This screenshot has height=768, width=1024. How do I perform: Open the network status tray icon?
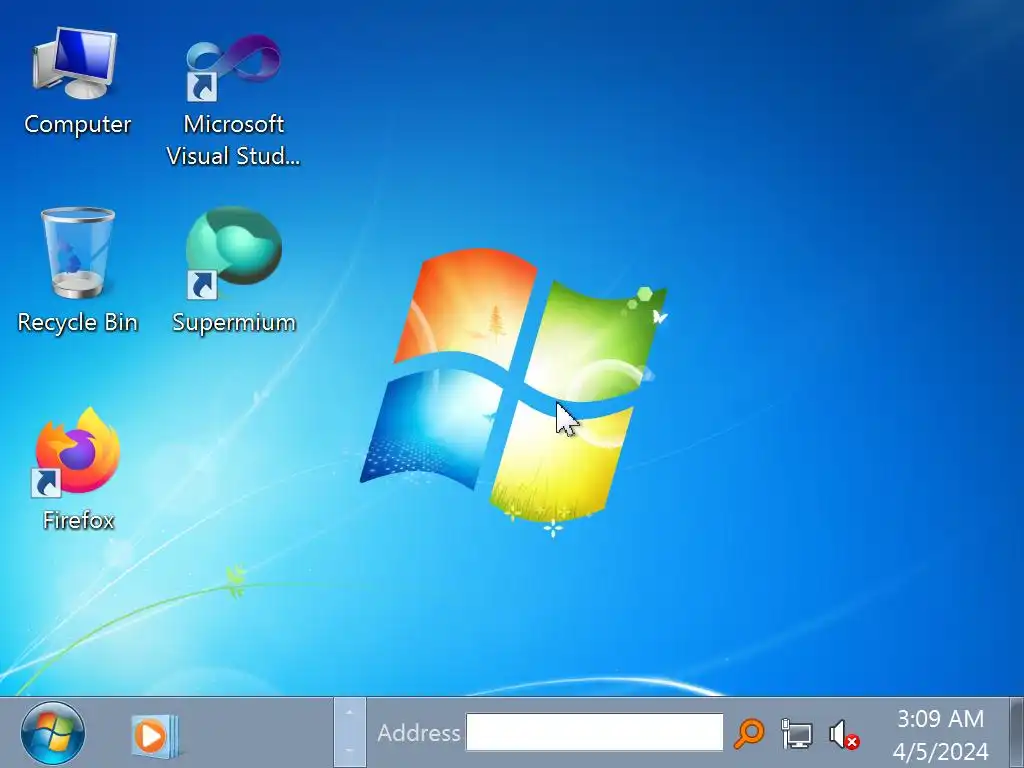click(796, 733)
